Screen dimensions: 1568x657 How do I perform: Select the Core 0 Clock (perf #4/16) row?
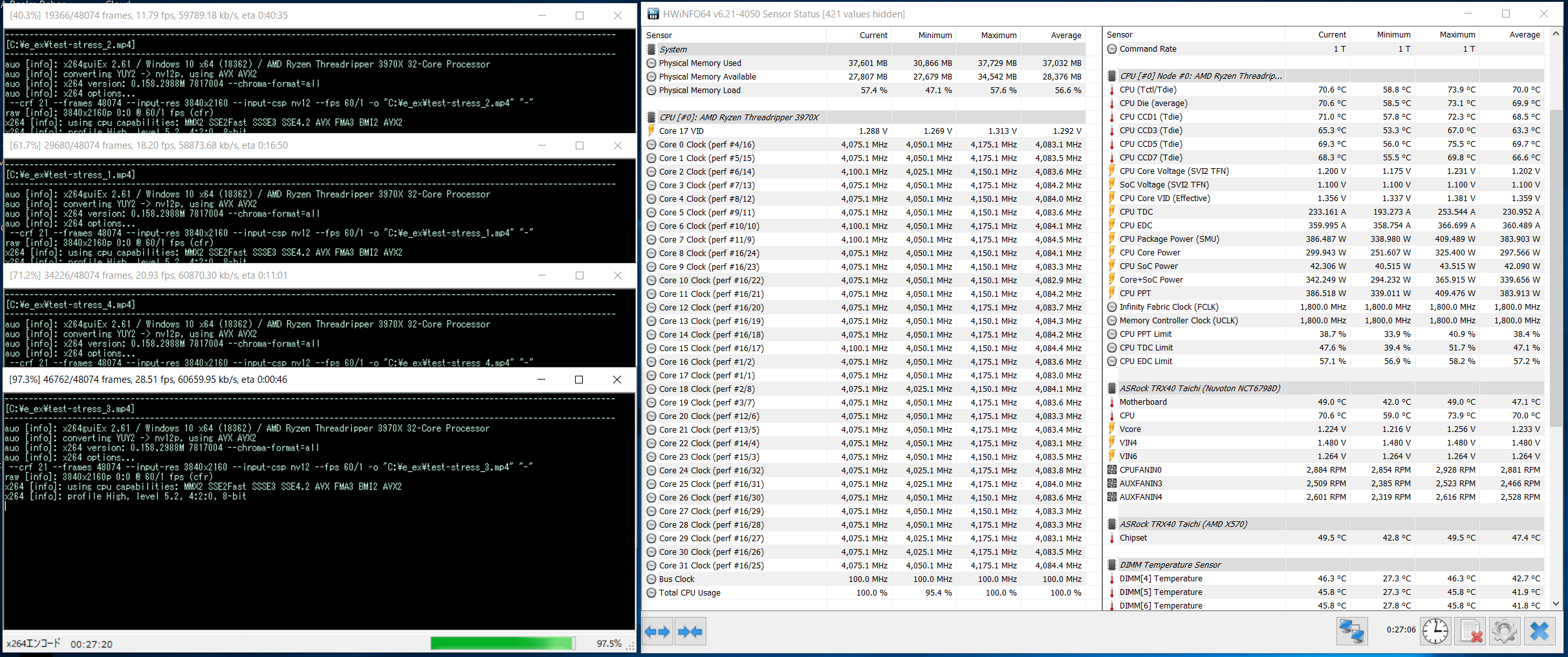pyautogui.click(x=864, y=144)
